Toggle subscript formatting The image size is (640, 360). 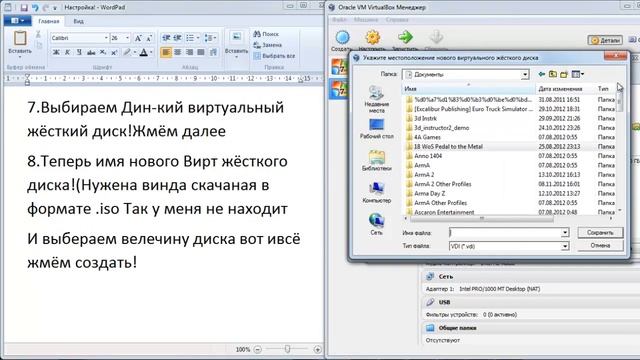[x=103, y=52]
